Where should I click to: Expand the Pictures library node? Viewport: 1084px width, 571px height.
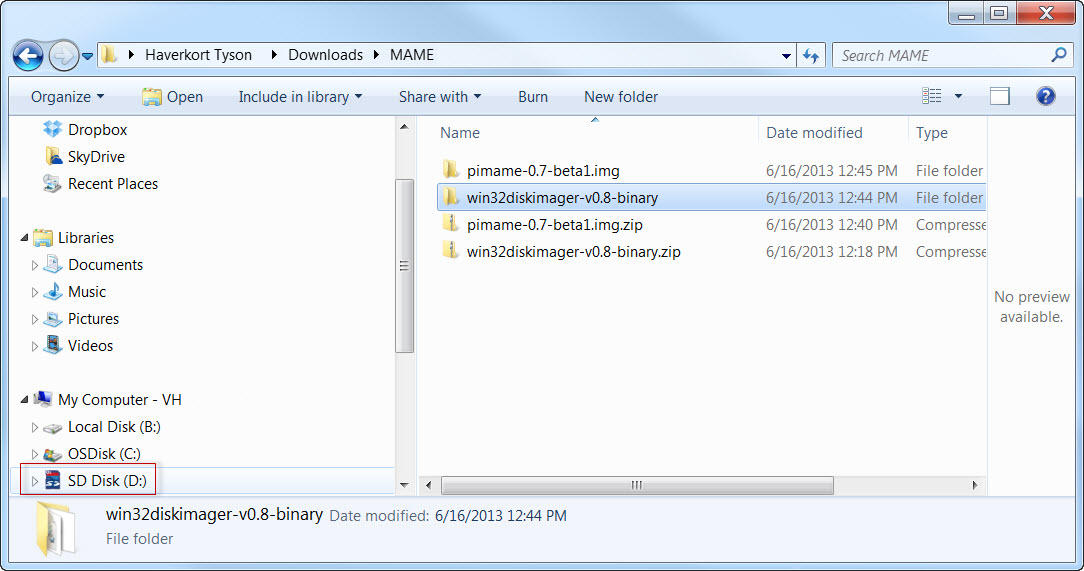coord(35,319)
